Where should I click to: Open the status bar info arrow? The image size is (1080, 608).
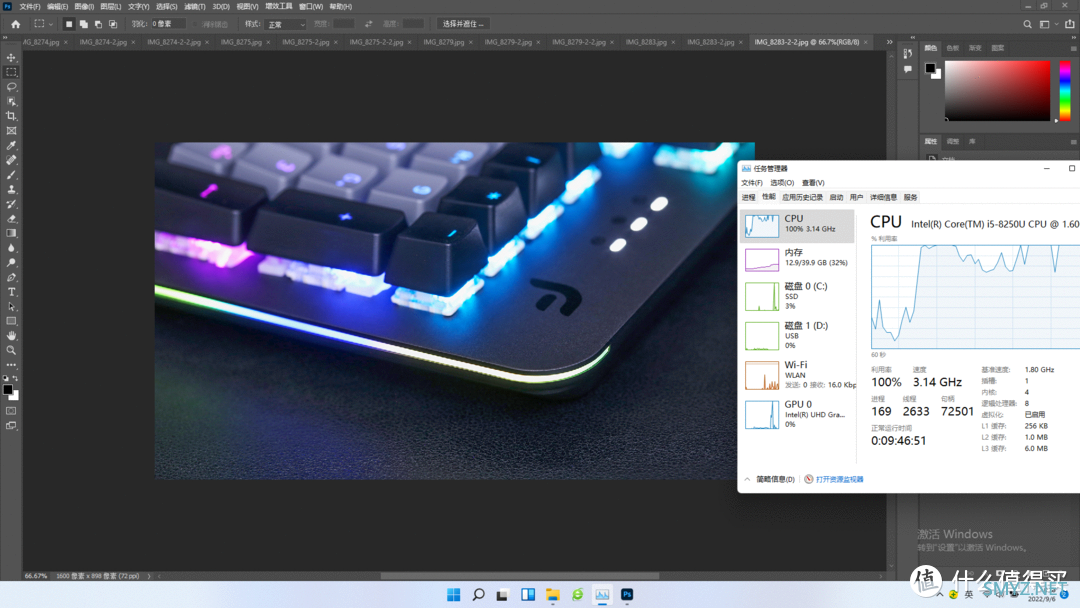click(149, 576)
